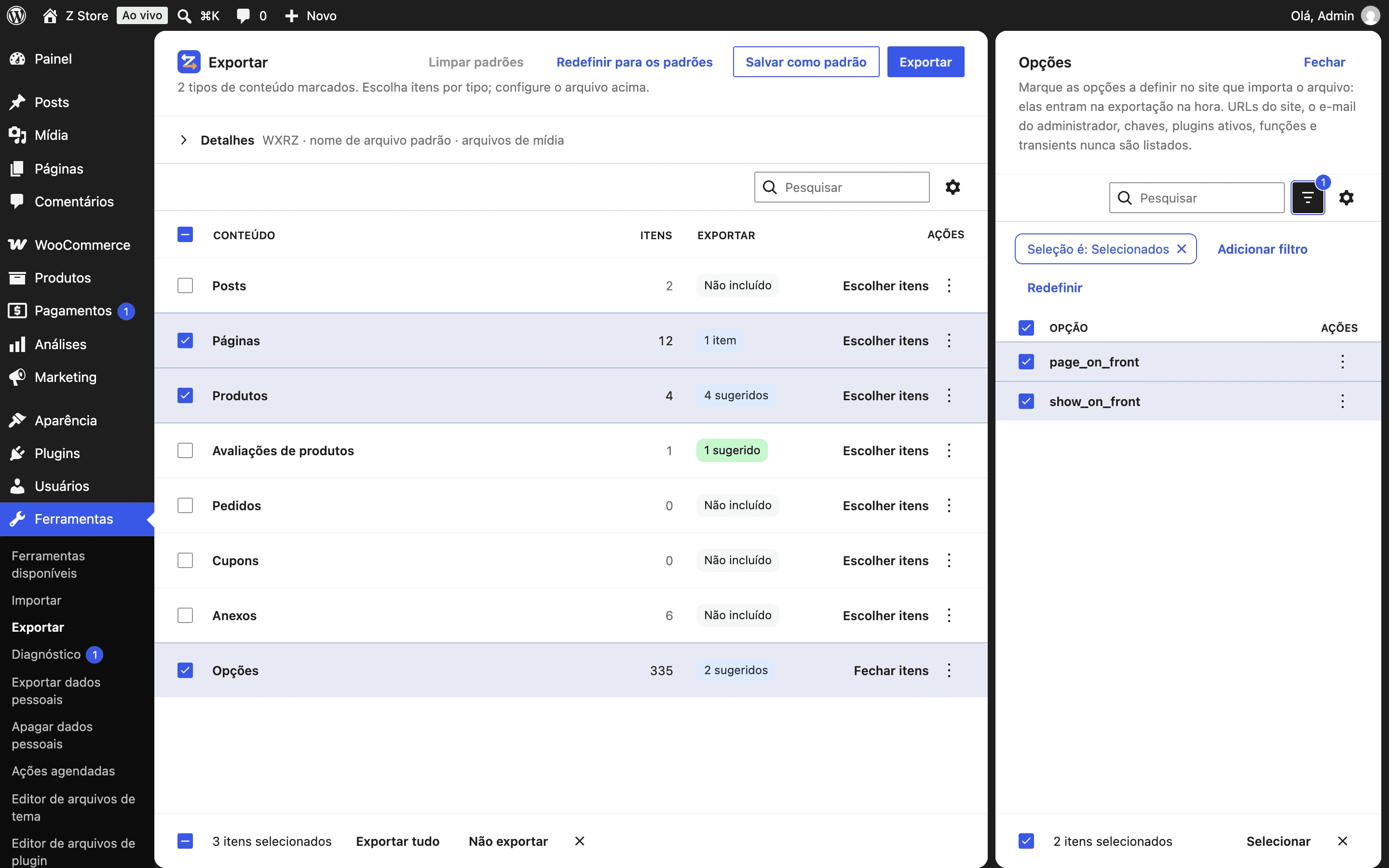Uncheck the show_on_front option checkbox
The height and width of the screenshot is (868, 1389).
pyautogui.click(x=1026, y=401)
